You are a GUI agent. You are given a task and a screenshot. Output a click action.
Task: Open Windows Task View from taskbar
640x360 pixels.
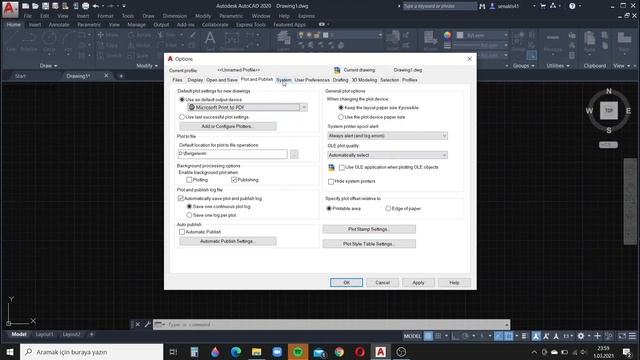173,352
